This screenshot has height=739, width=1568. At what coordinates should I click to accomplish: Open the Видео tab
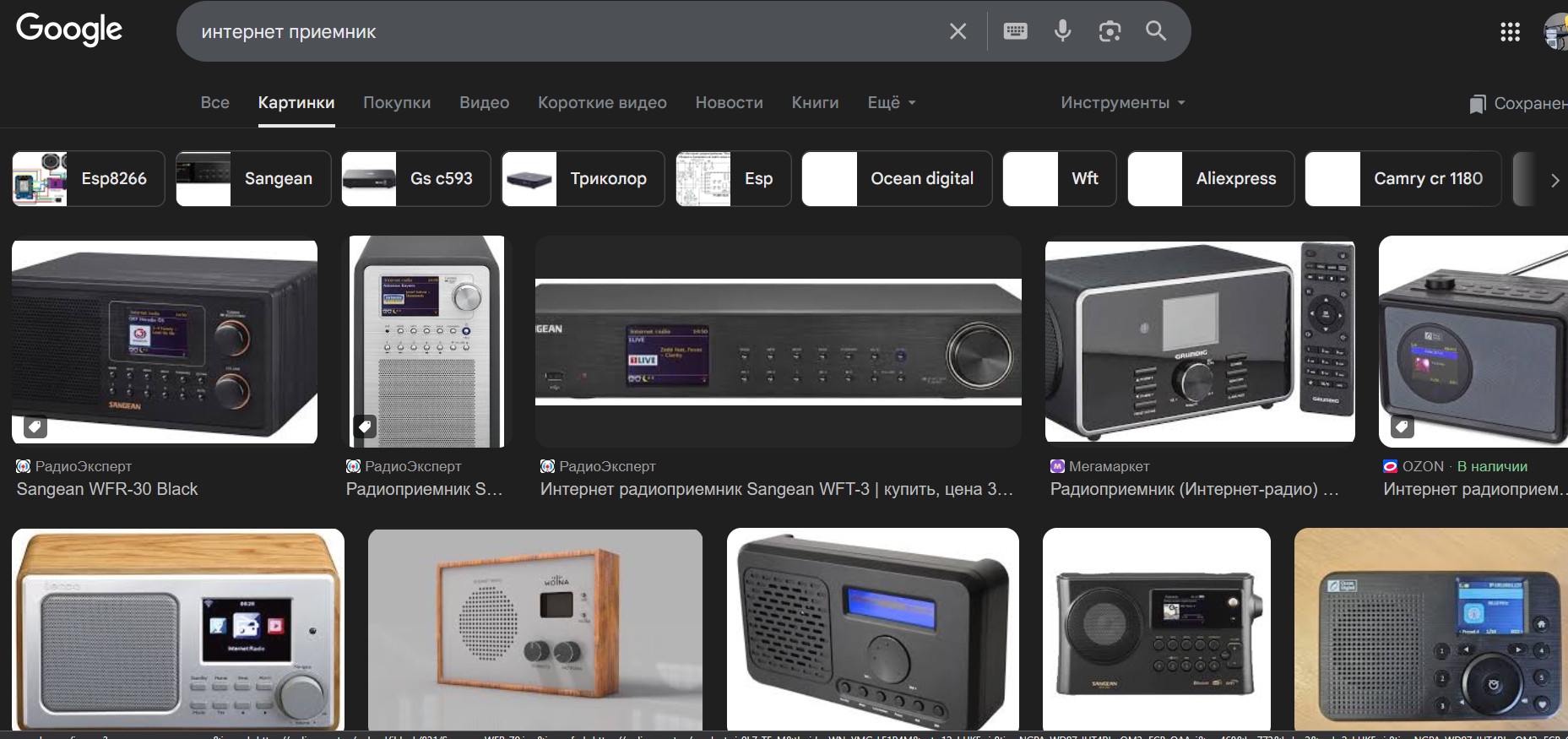tap(485, 103)
